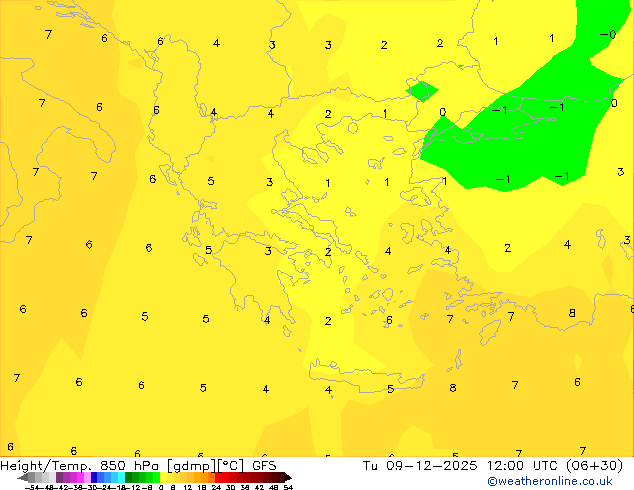Click the '54' legend scale label
634x490 pixels.
288,487
